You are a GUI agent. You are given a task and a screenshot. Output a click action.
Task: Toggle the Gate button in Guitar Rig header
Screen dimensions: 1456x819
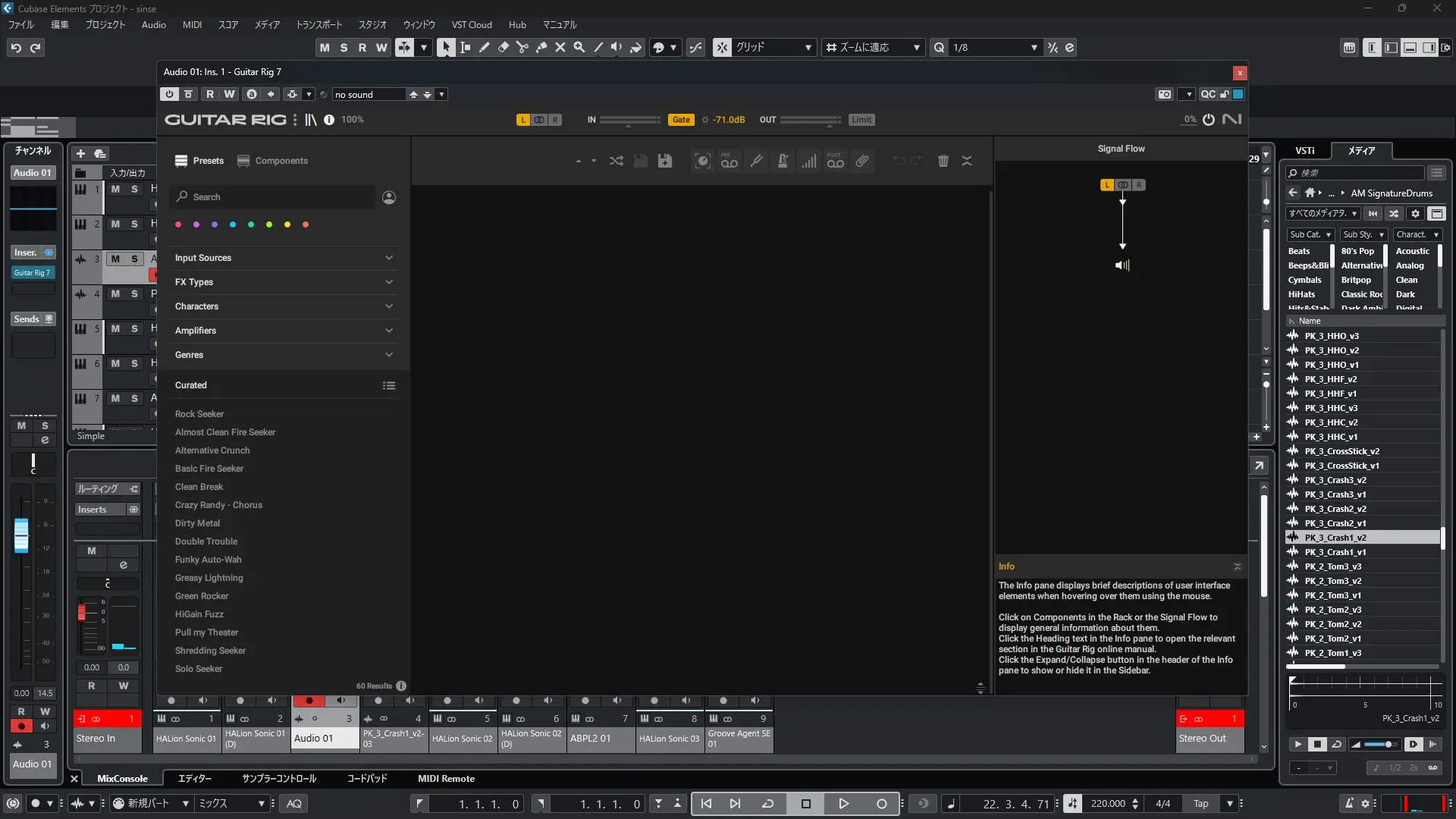[x=681, y=120]
